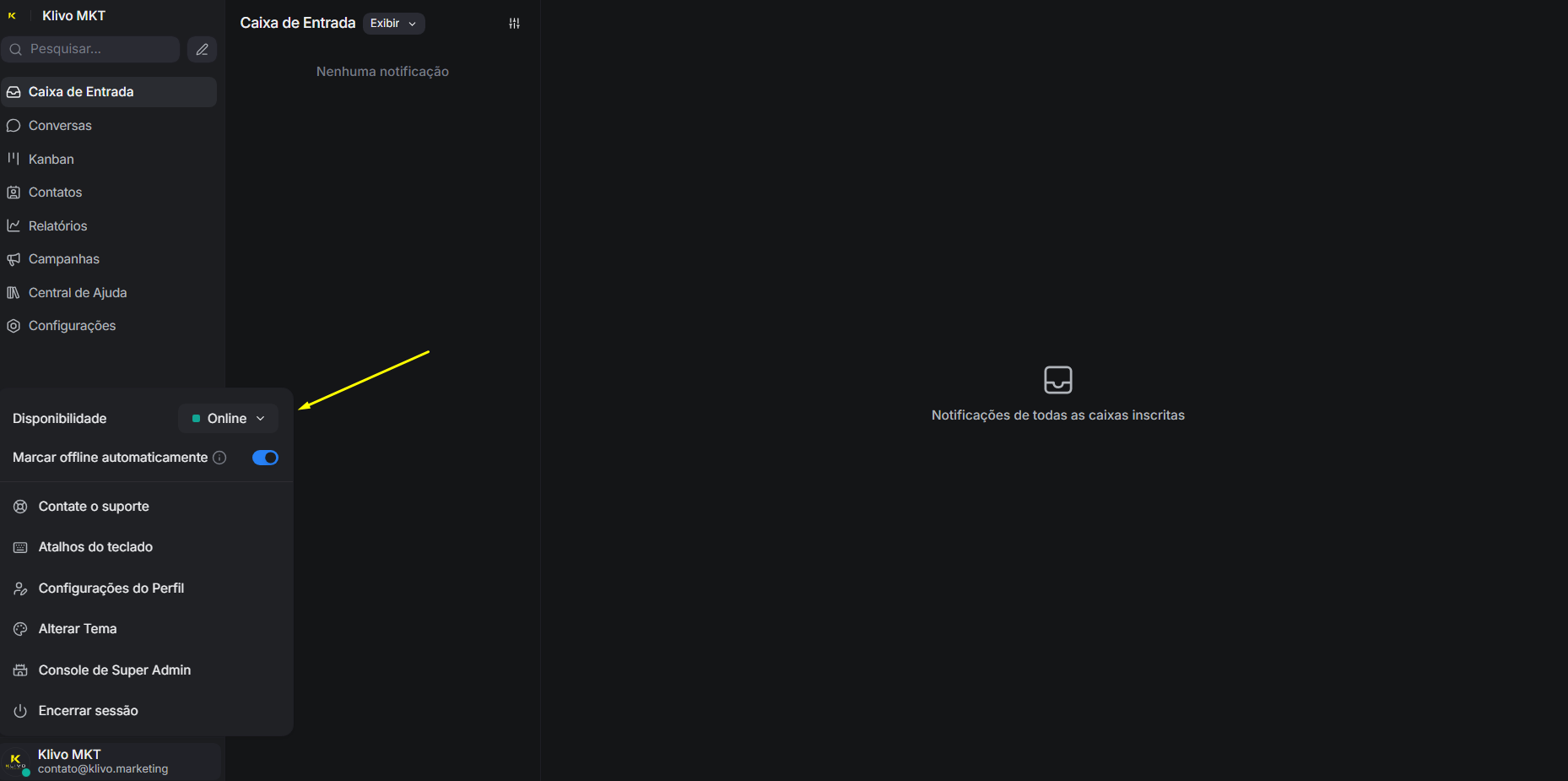Click Notificações de todas as caixas inscritas text
Screen dimensions: 1568x781
pyautogui.click(x=1058, y=415)
